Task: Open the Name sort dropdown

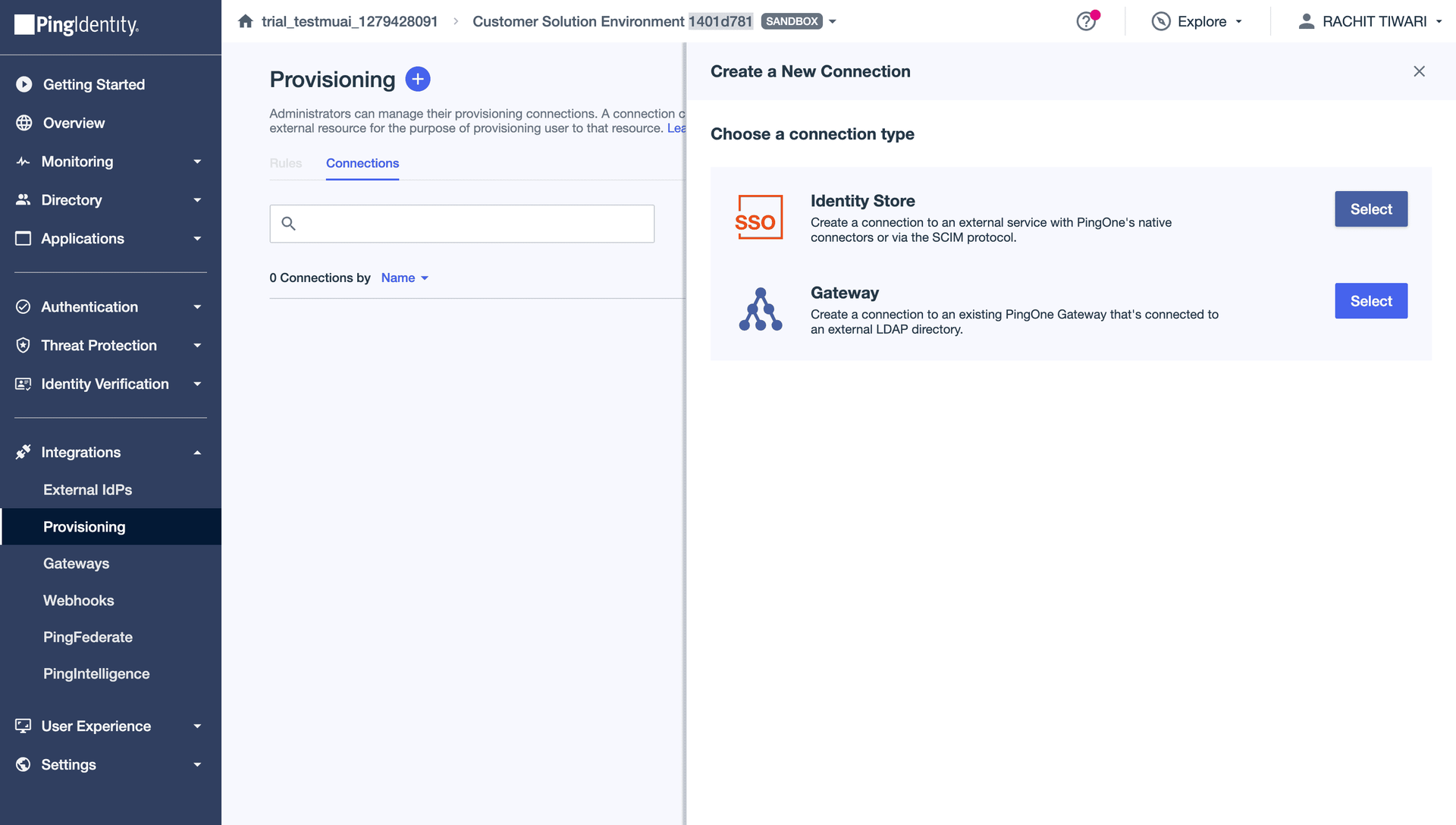Action: click(403, 278)
